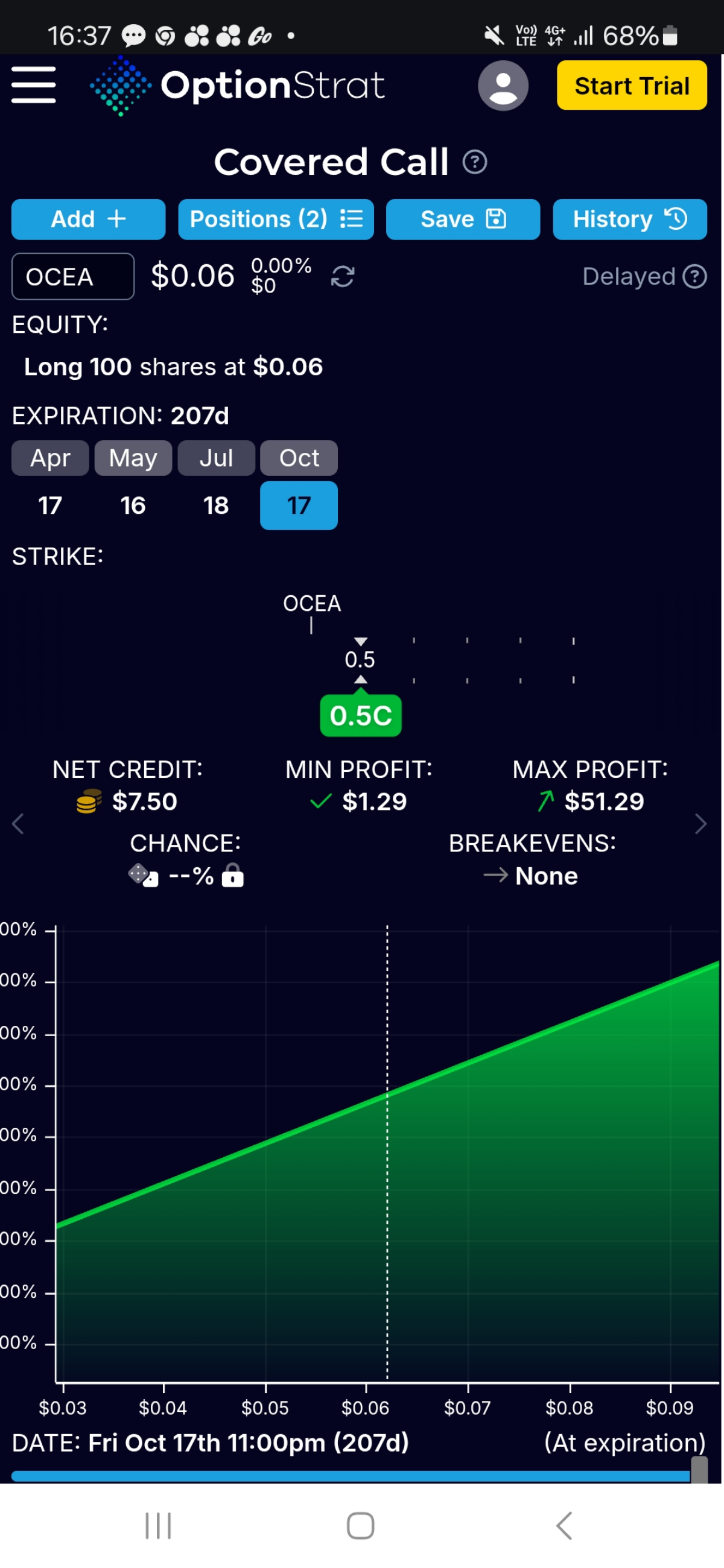
Task: Open help icon next to Covered Call
Action: click(x=474, y=162)
